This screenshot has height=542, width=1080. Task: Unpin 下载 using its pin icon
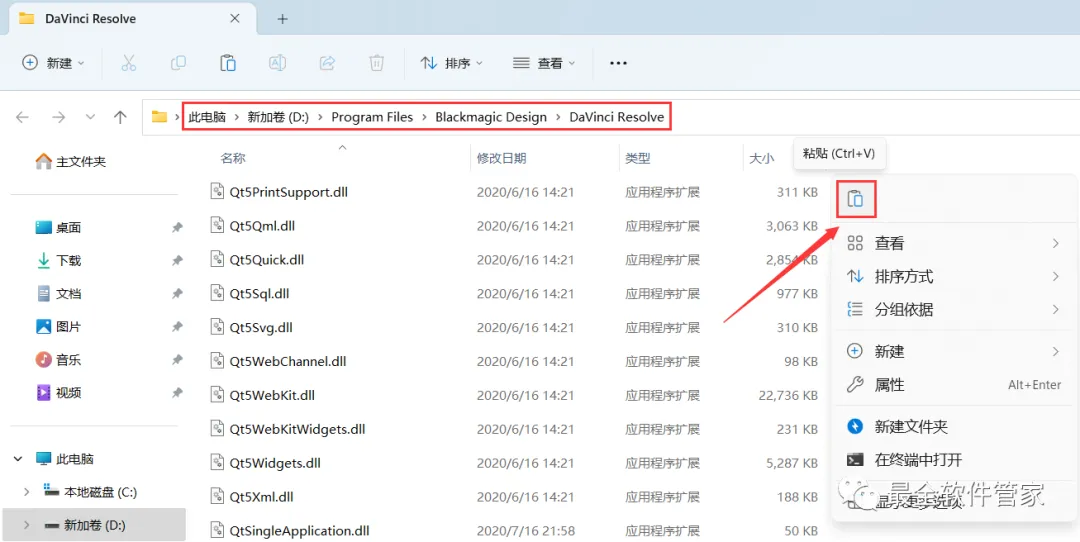(177, 260)
